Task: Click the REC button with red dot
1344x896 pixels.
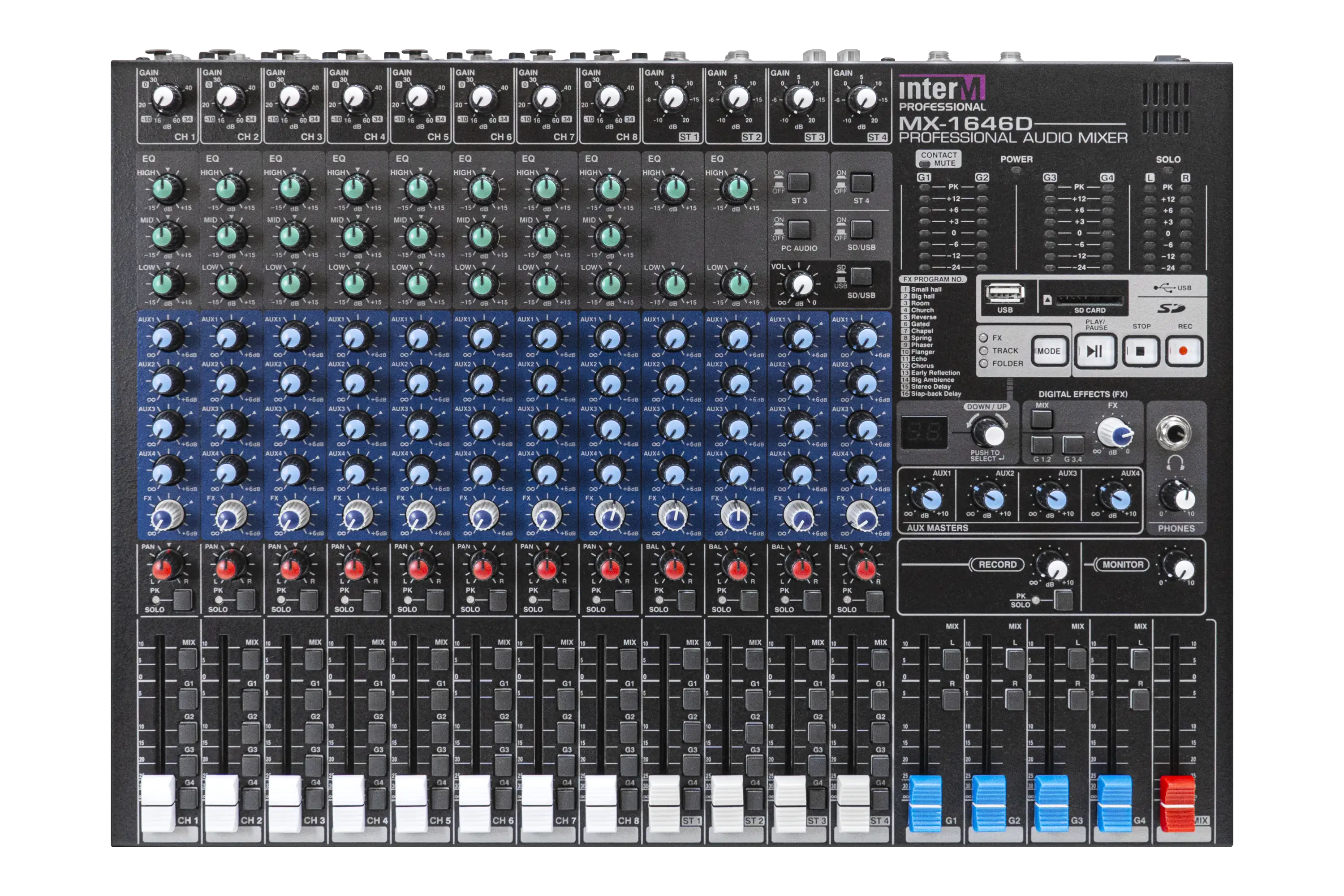Action: click(1184, 351)
